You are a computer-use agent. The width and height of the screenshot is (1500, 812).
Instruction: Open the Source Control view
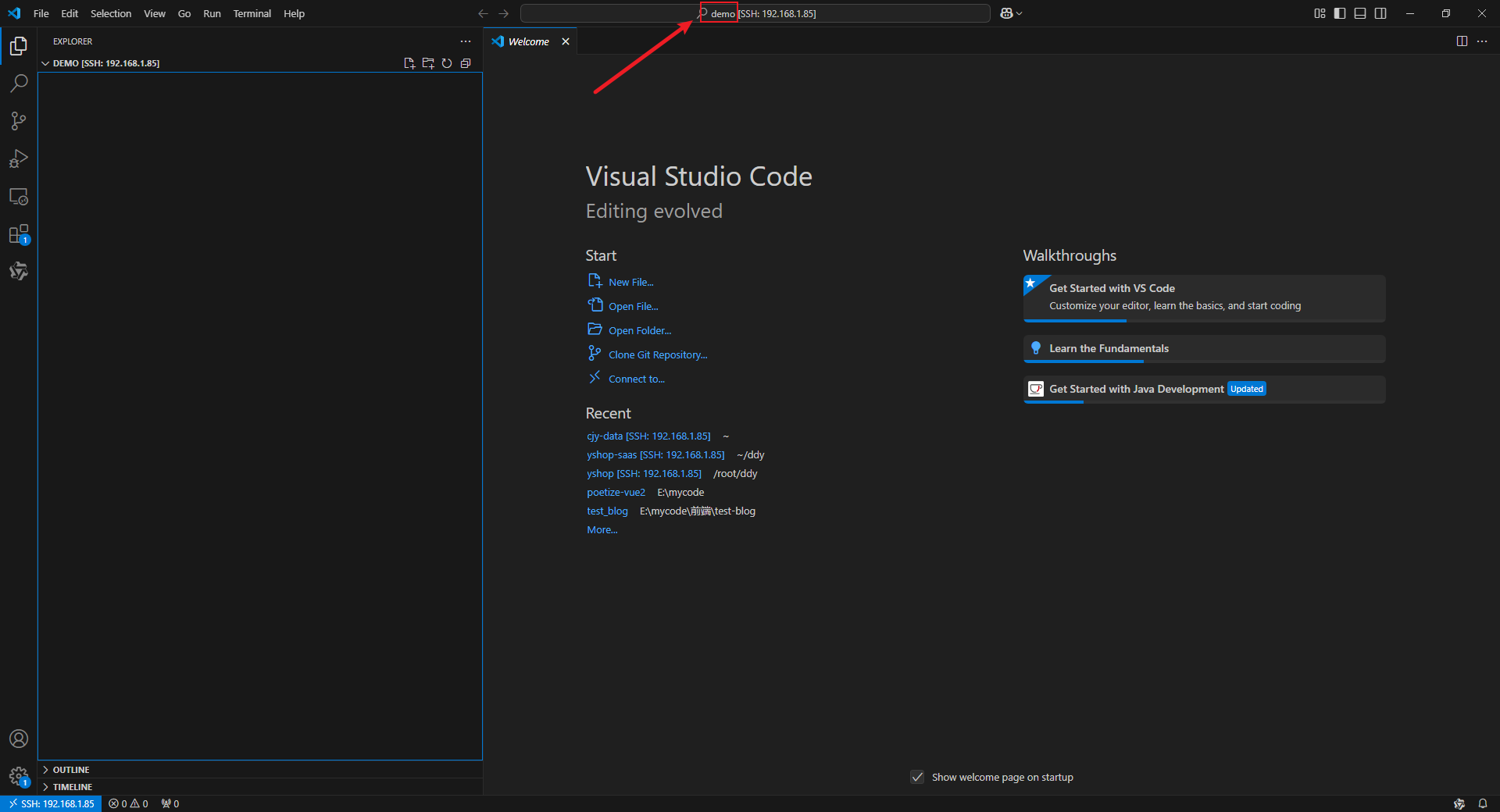(x=19, y=121)
